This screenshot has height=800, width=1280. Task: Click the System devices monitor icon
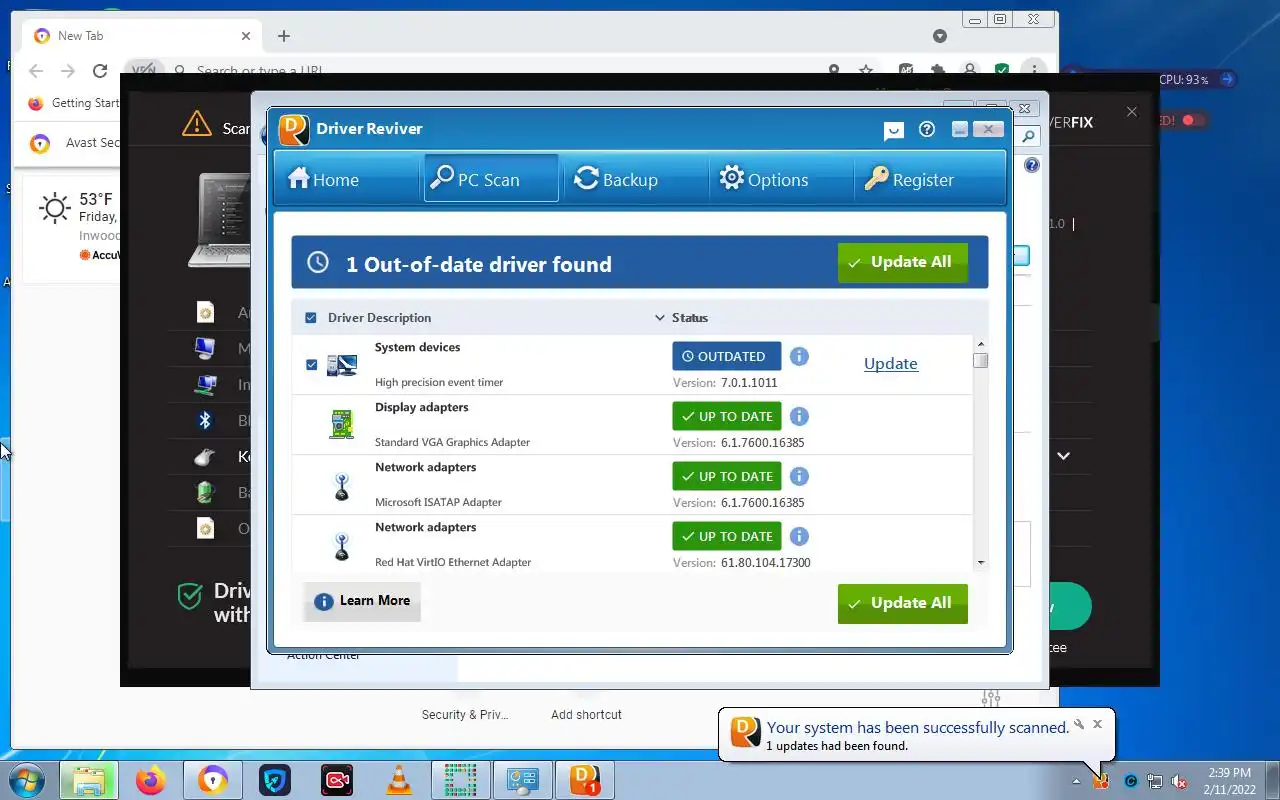coord(341,365)
